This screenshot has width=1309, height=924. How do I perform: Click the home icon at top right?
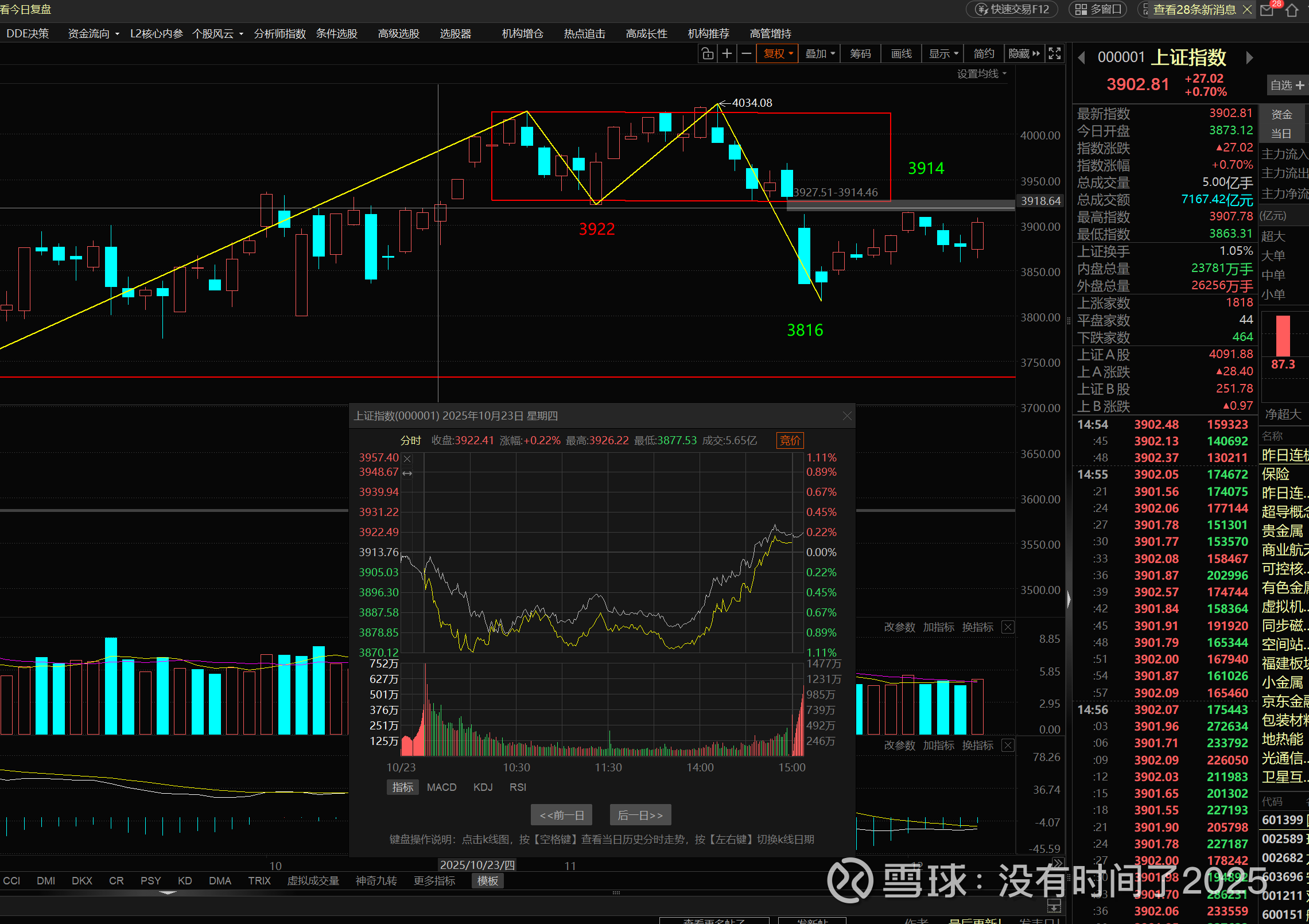(1292, 10)
